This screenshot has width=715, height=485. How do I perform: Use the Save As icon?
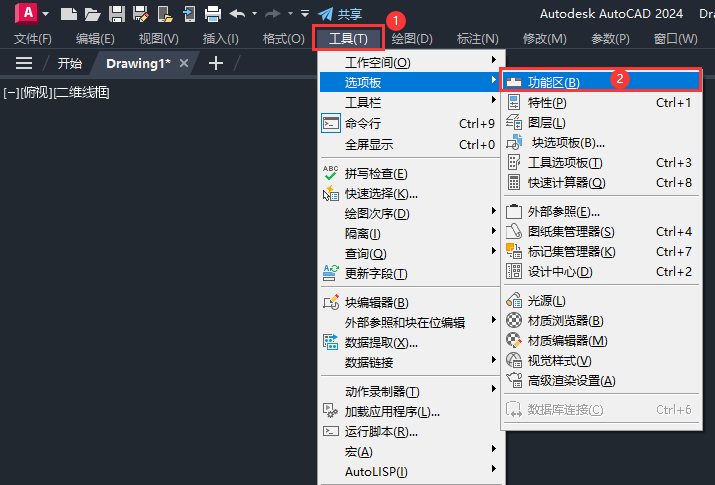pos(141,14)
